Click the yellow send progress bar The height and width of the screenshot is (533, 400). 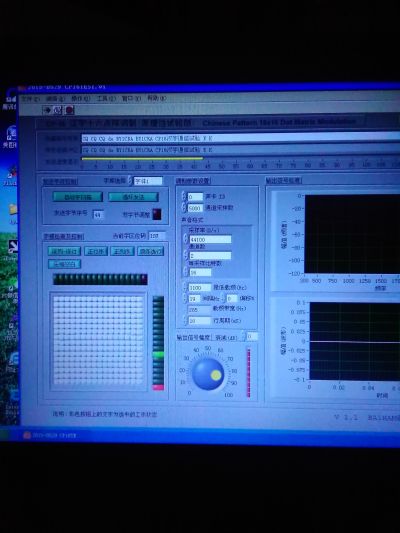coord(142,158)
